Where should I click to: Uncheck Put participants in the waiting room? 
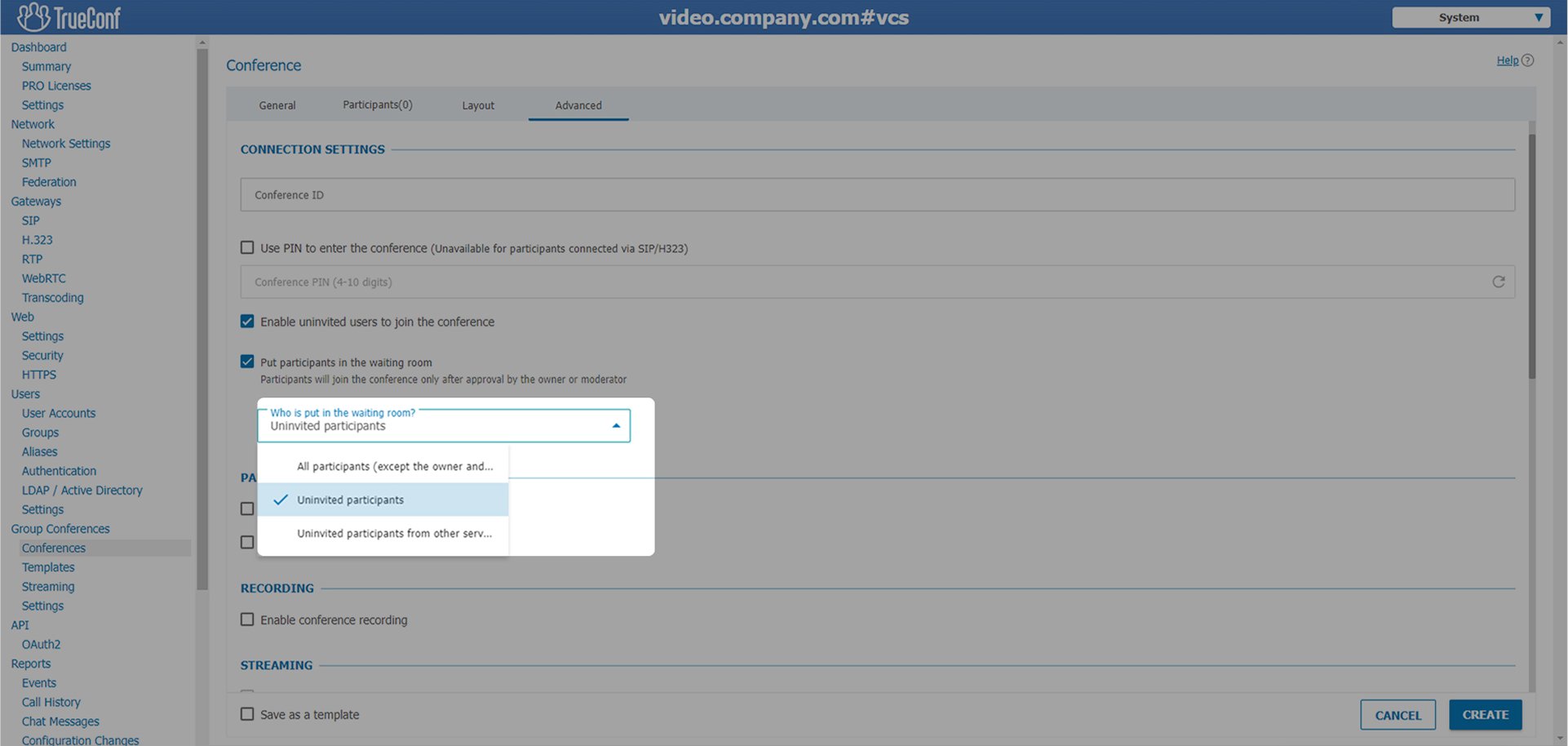click(247, 362)
